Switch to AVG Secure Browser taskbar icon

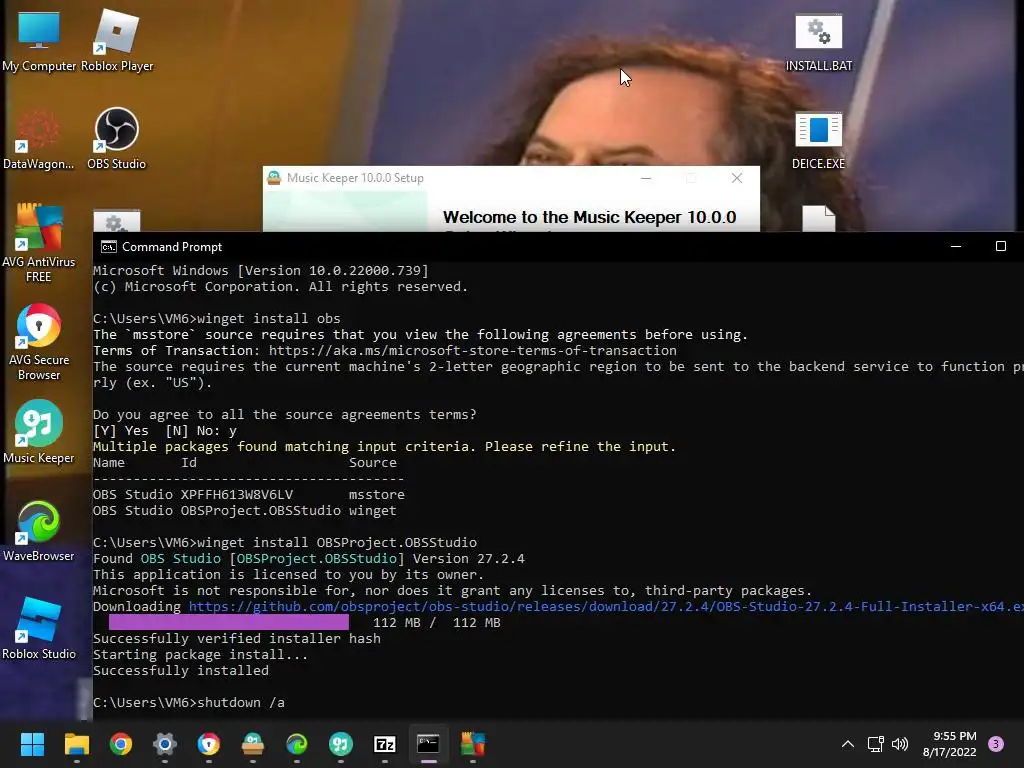click(x=209, y=744)
